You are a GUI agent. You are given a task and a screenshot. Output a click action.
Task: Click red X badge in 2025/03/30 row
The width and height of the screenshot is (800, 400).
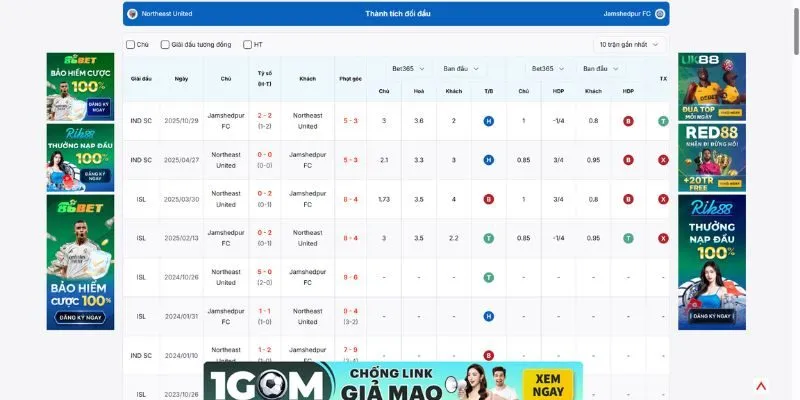coord(663,199)
